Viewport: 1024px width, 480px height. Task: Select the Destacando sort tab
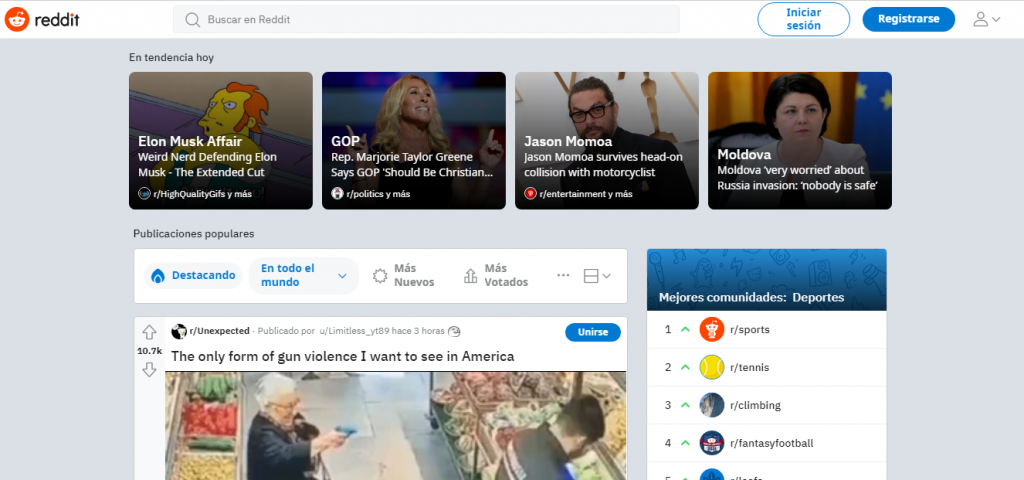(x=193, y=276)
